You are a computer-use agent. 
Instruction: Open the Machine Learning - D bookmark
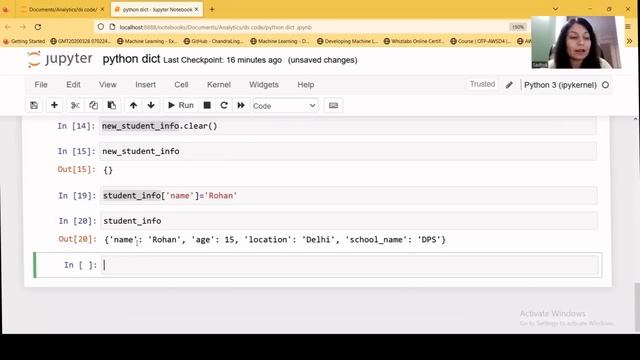280,41
